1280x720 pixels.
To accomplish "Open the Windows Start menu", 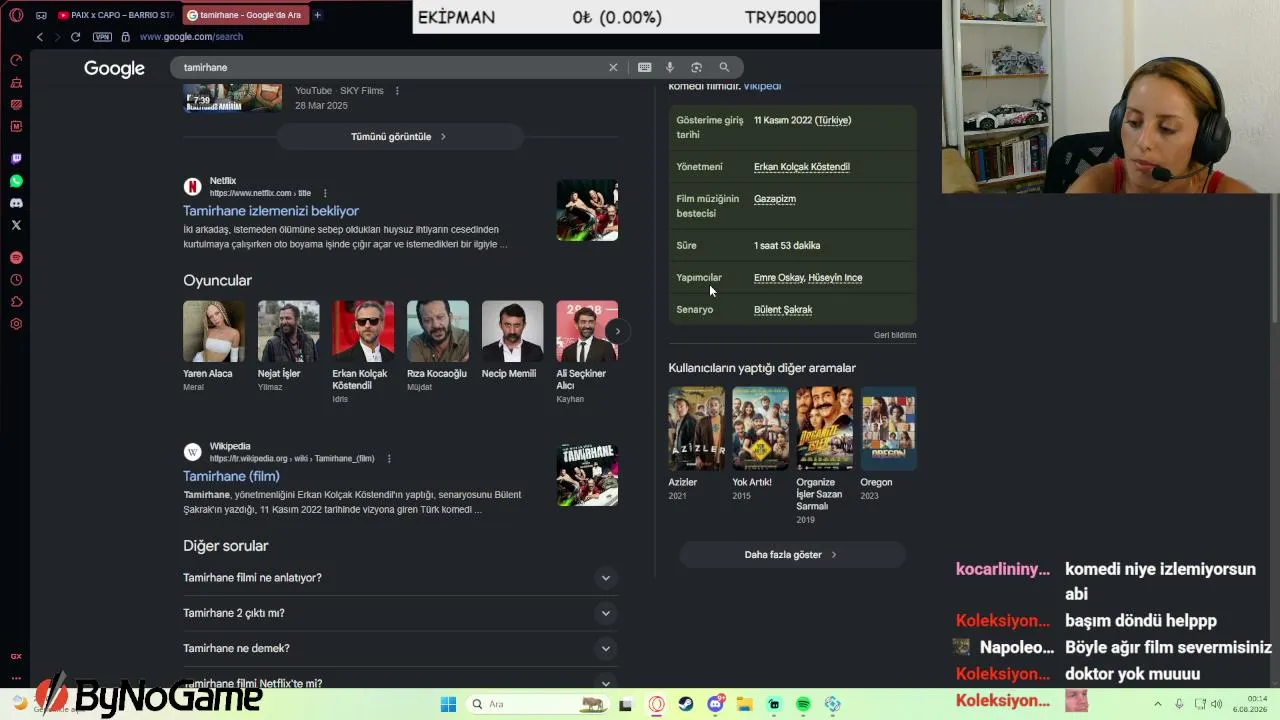I will coord(448,704).
